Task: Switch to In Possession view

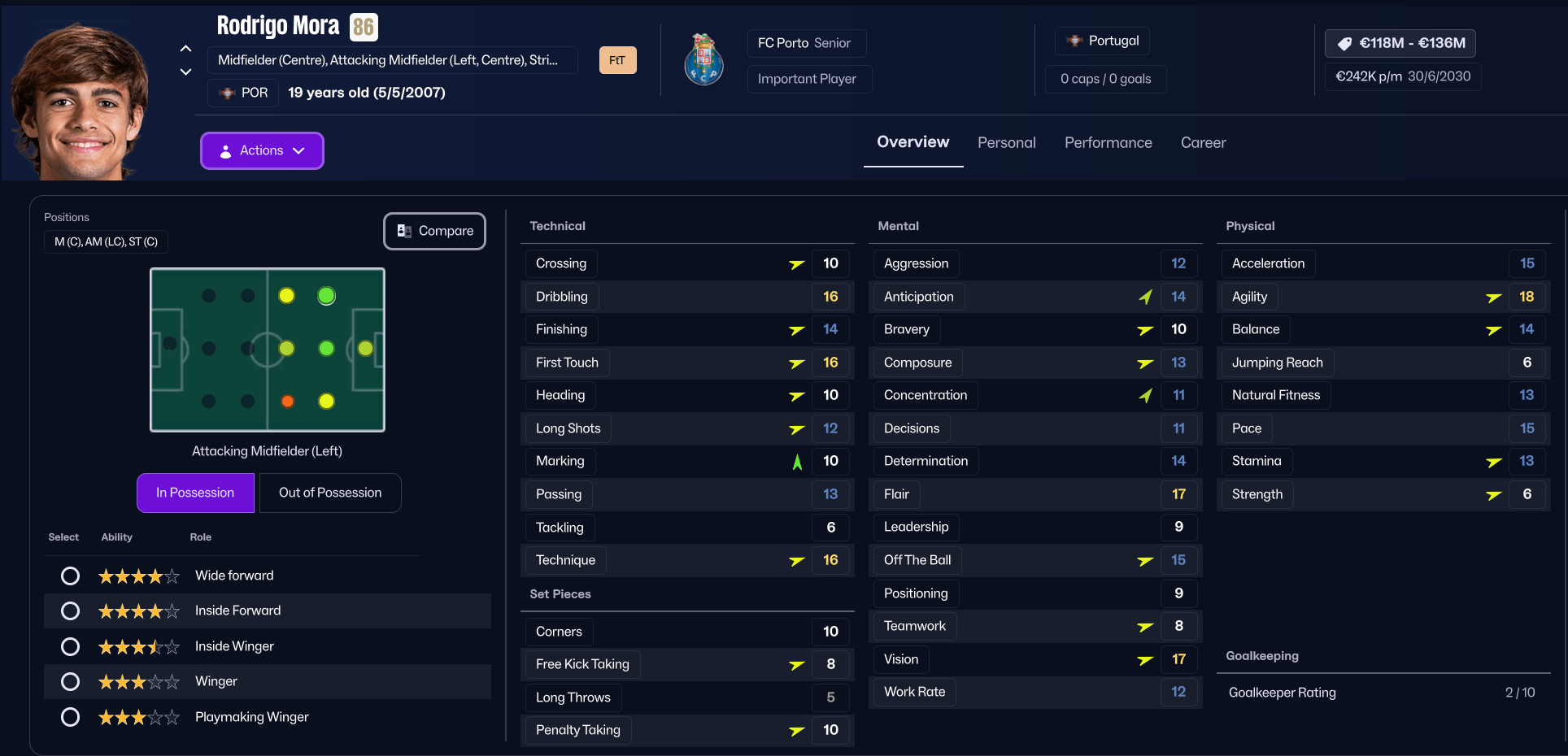Action: 195,493
